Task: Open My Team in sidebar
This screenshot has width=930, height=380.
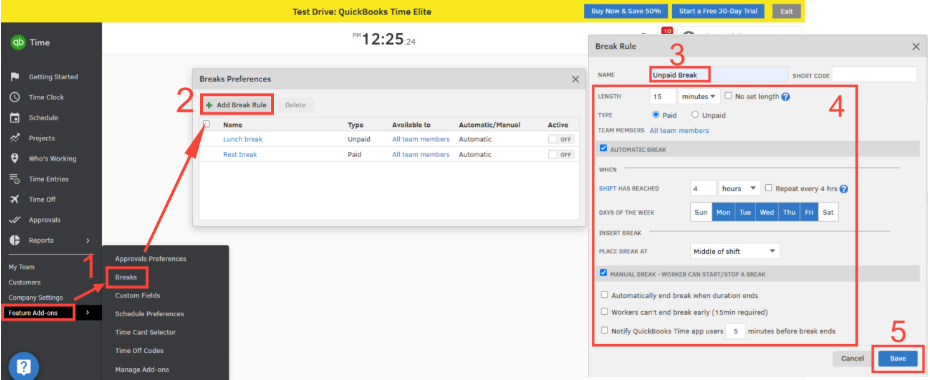Action: (x=21, y=267)
